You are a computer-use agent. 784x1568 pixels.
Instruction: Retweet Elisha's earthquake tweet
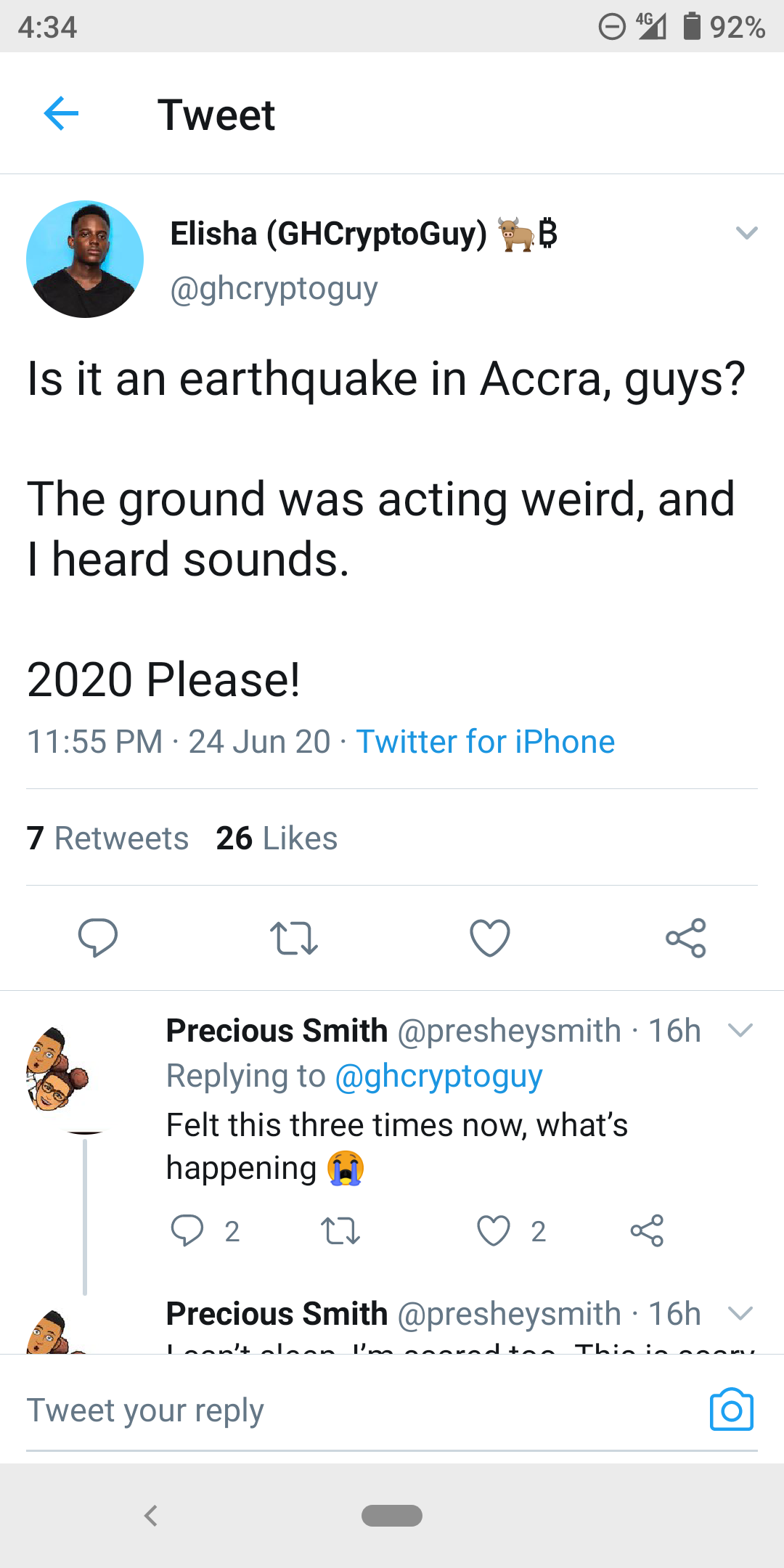[x=293, y=938]
